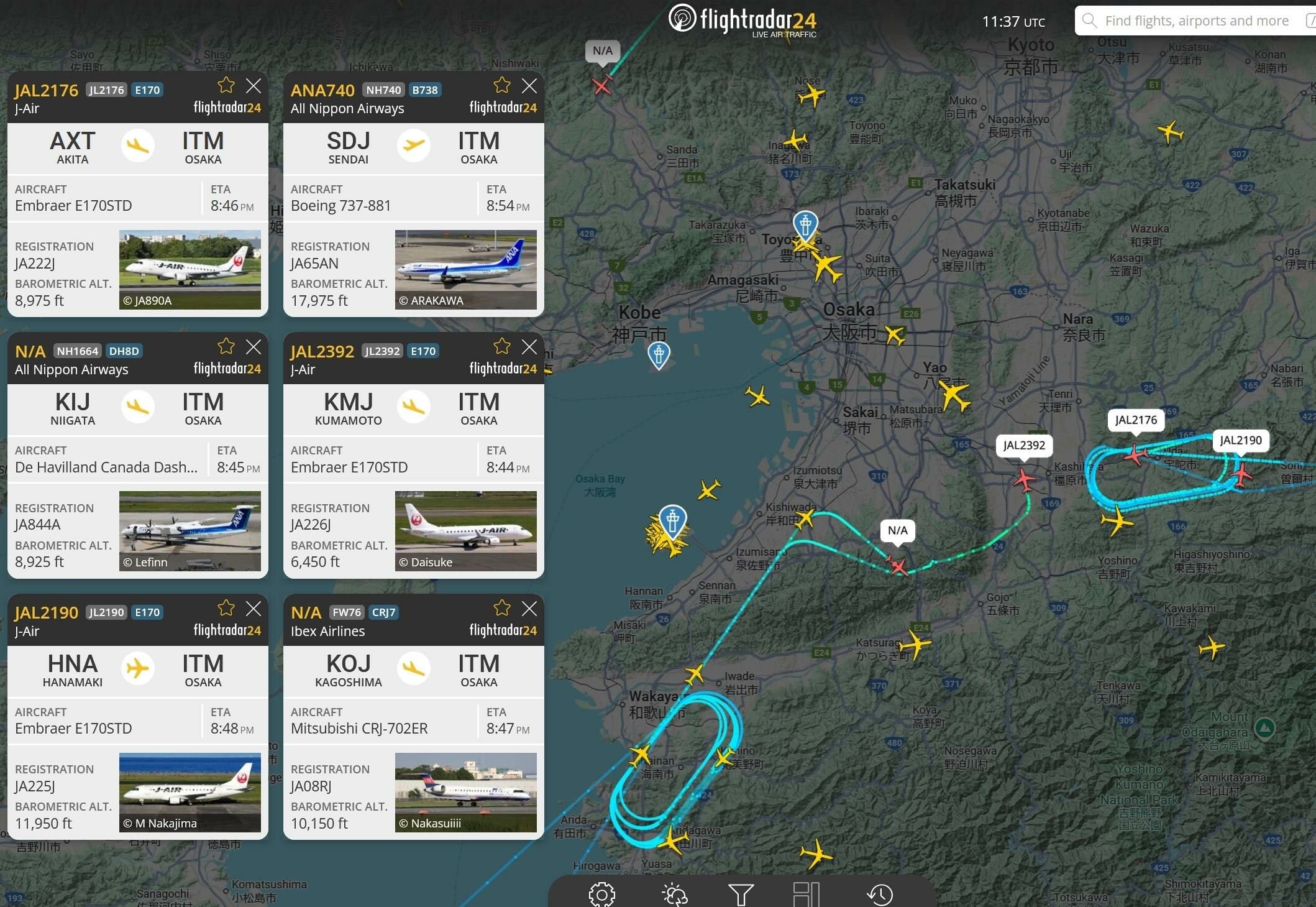Select the yellow aircraft near Nose
The height and width of the screenshot is (907, 1316).
click(811, 95)
